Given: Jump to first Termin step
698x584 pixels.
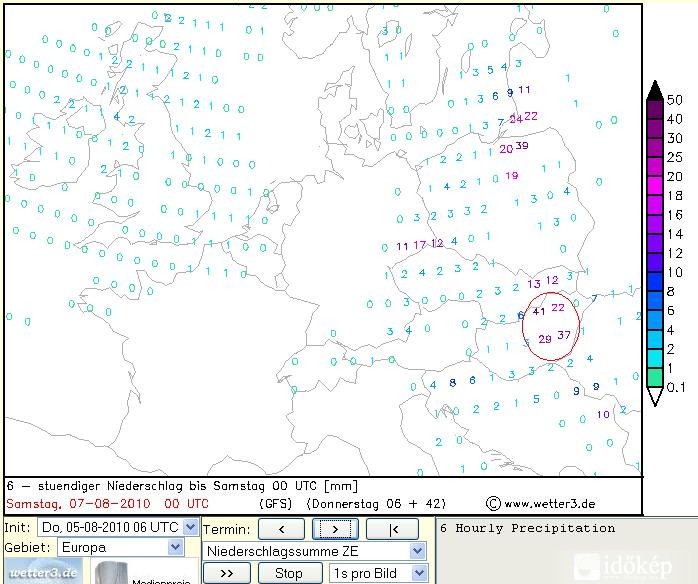Looking at the screenshot, I should coord(392,529).
